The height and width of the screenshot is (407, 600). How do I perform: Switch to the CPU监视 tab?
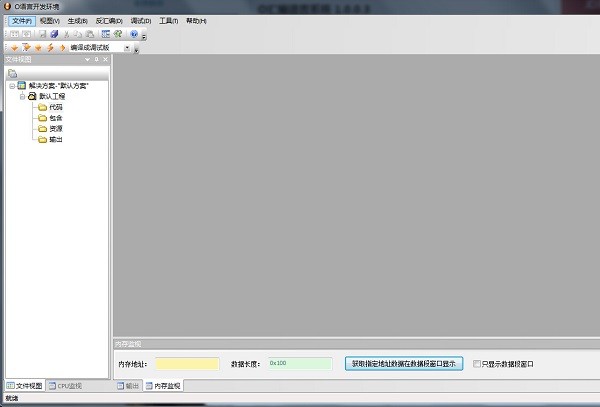pos(69,385)
